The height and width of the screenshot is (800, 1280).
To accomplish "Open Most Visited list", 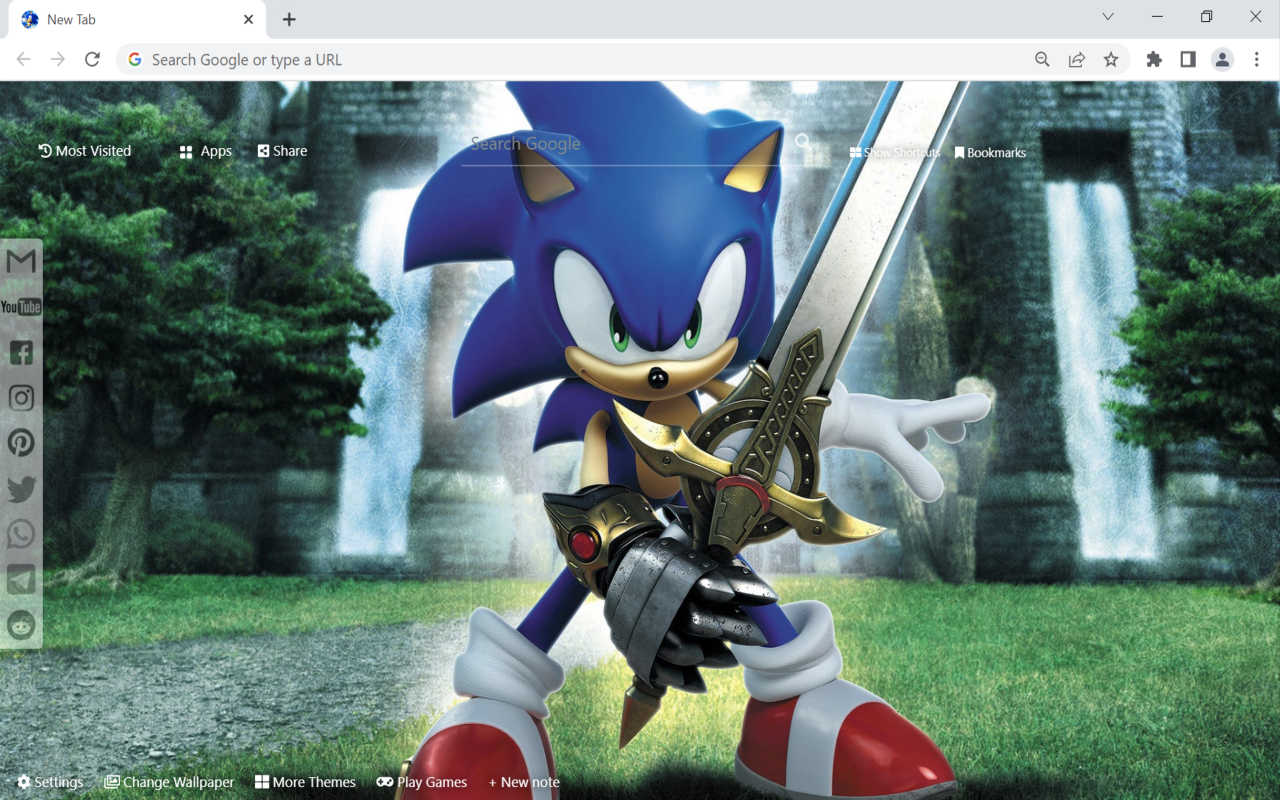I will 85,151.
